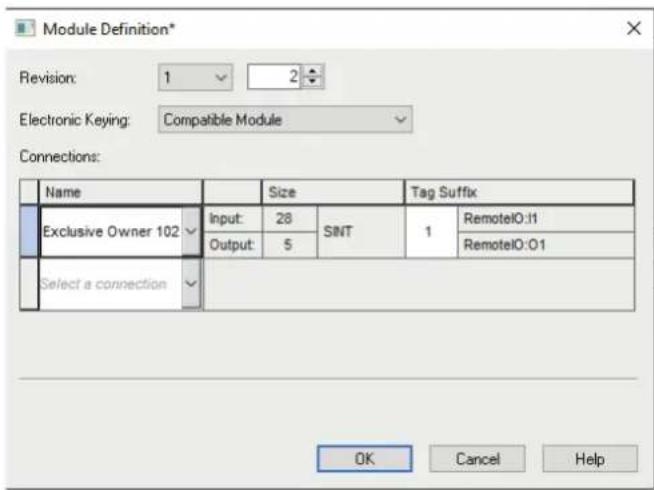Click the Name column header

tap(120, 192)
